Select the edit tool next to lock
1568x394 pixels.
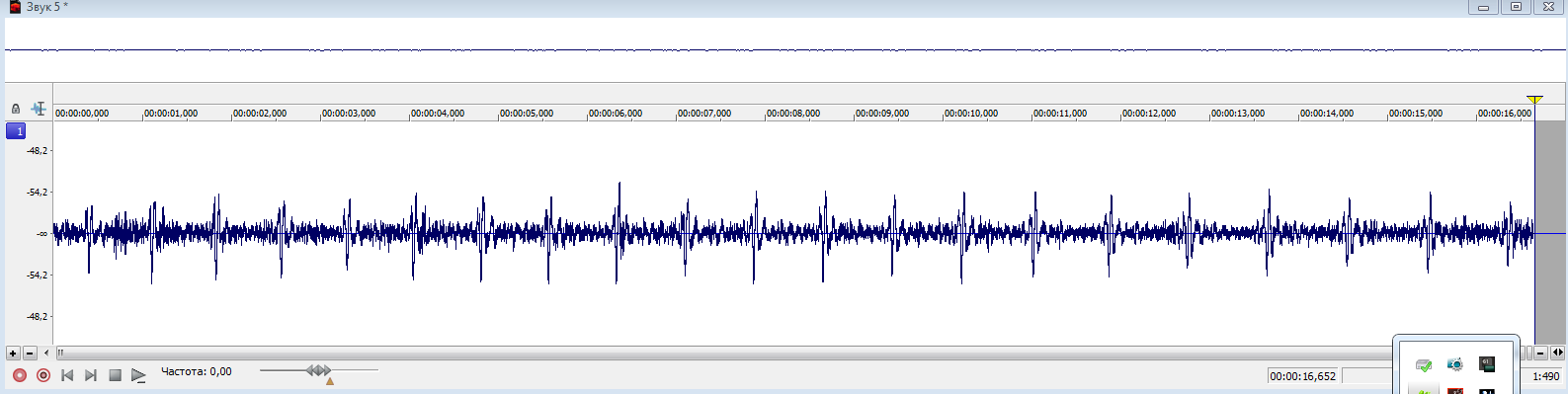pyautogui.click(x=39, y=109)
